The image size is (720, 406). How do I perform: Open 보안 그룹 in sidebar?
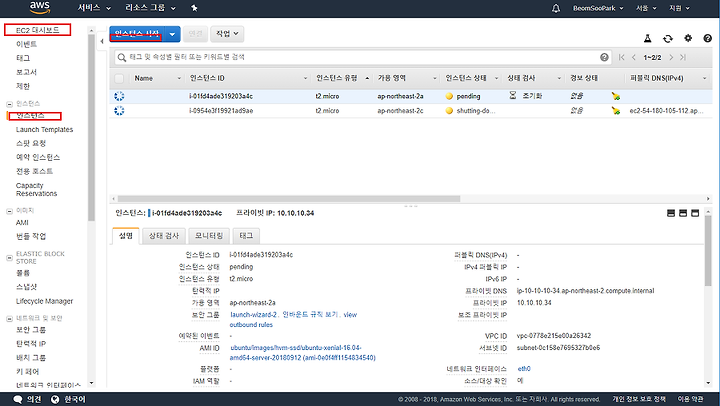tap(31, 330)
